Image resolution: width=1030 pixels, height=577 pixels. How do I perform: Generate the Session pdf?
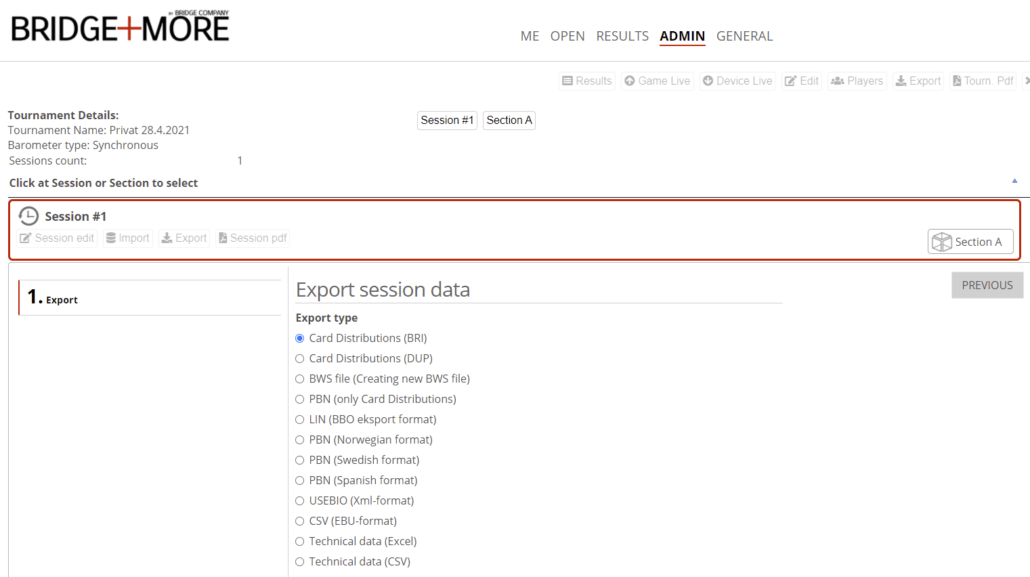pyautogui.click(x=253, y=238)
